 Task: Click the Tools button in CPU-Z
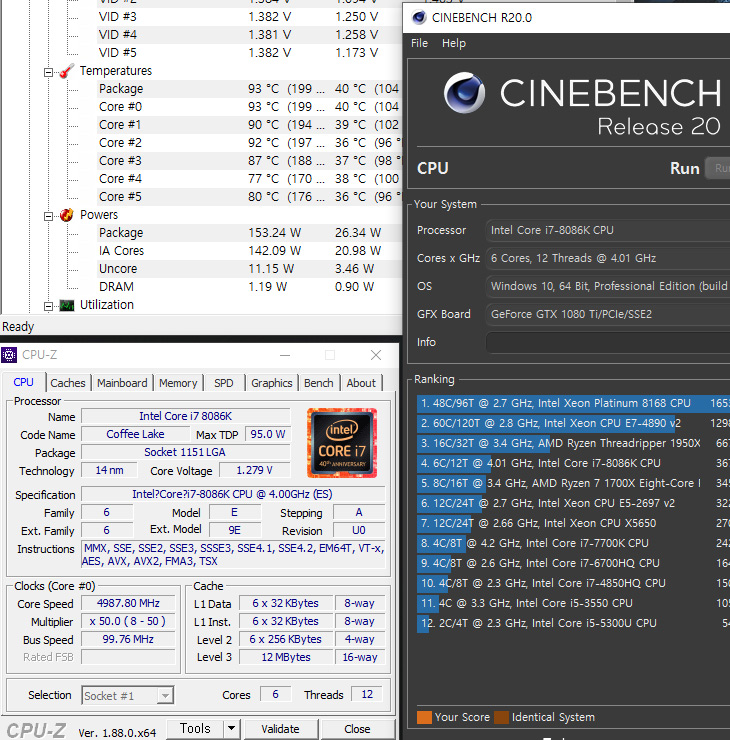point(195,728)
